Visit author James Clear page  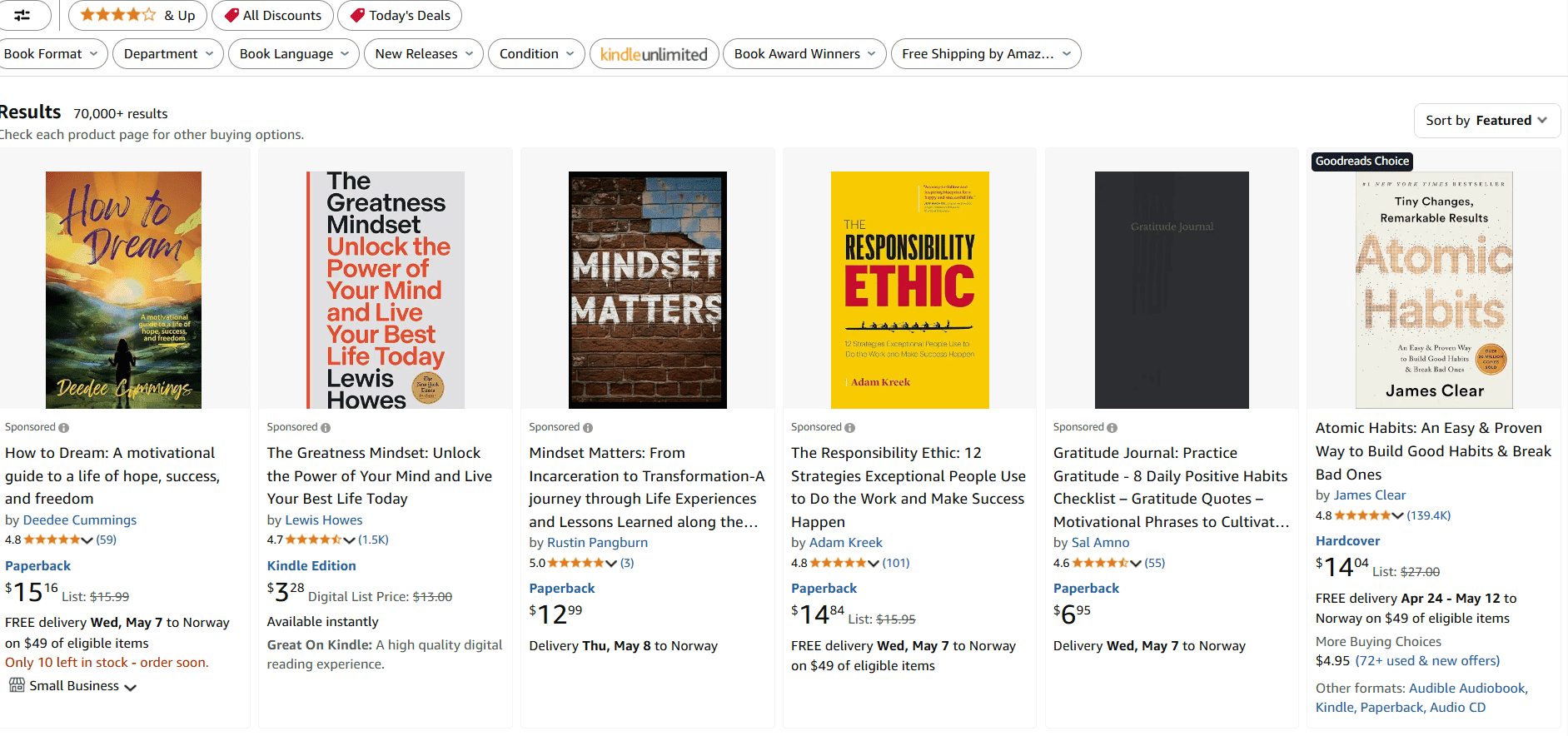coord(1370,495)
